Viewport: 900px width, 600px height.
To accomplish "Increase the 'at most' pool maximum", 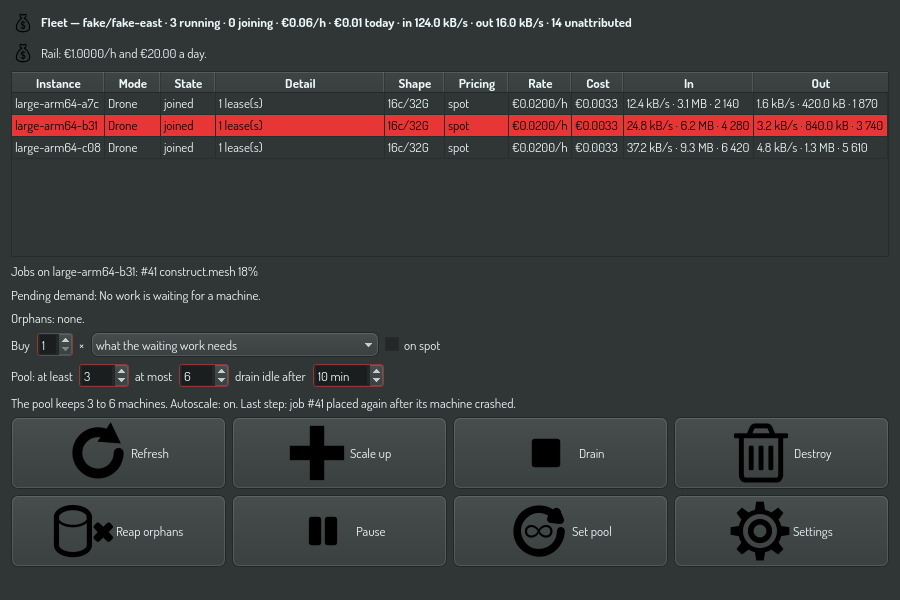I will 222,371.
